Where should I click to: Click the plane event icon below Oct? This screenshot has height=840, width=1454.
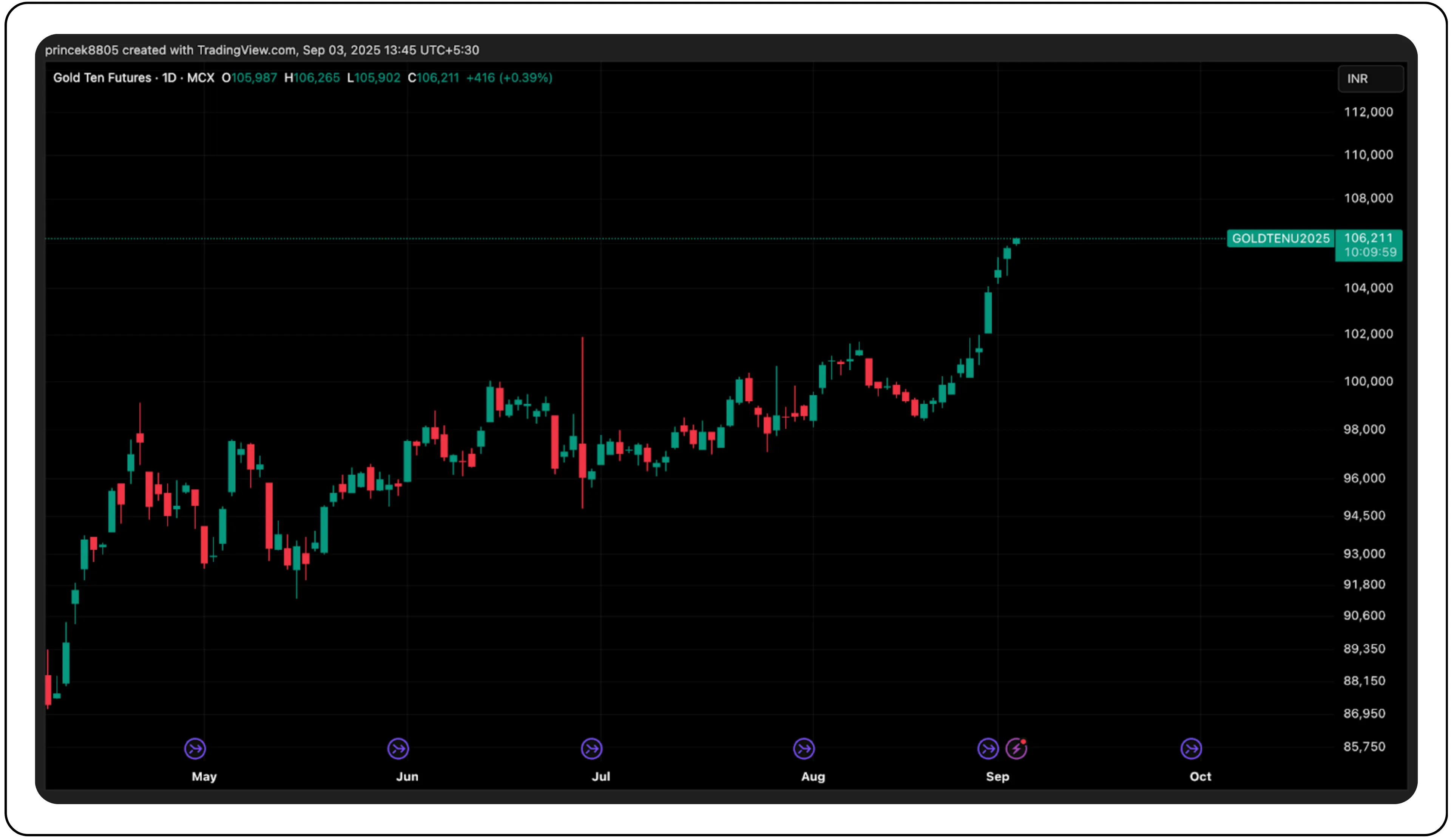pyautogui.click(x=1191, y=748)
